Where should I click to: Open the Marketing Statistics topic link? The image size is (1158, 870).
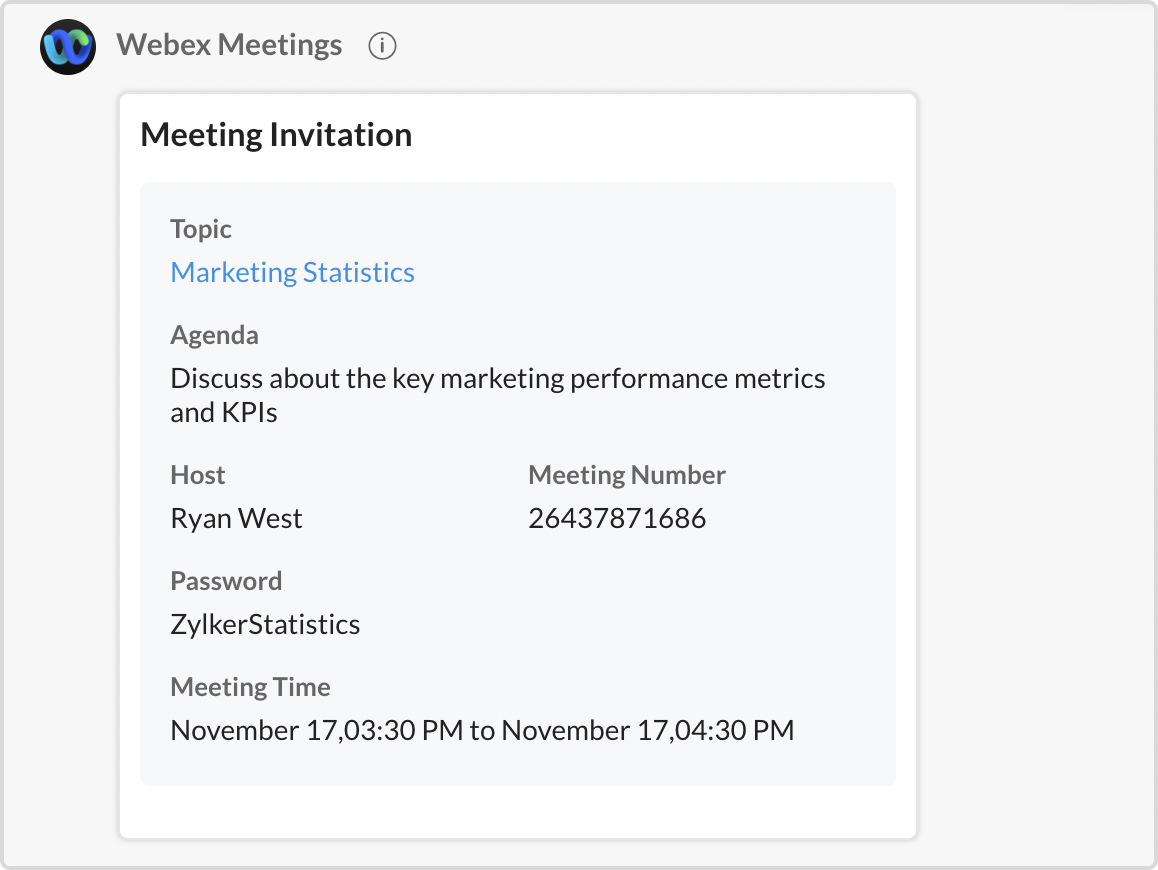[292, 272]
